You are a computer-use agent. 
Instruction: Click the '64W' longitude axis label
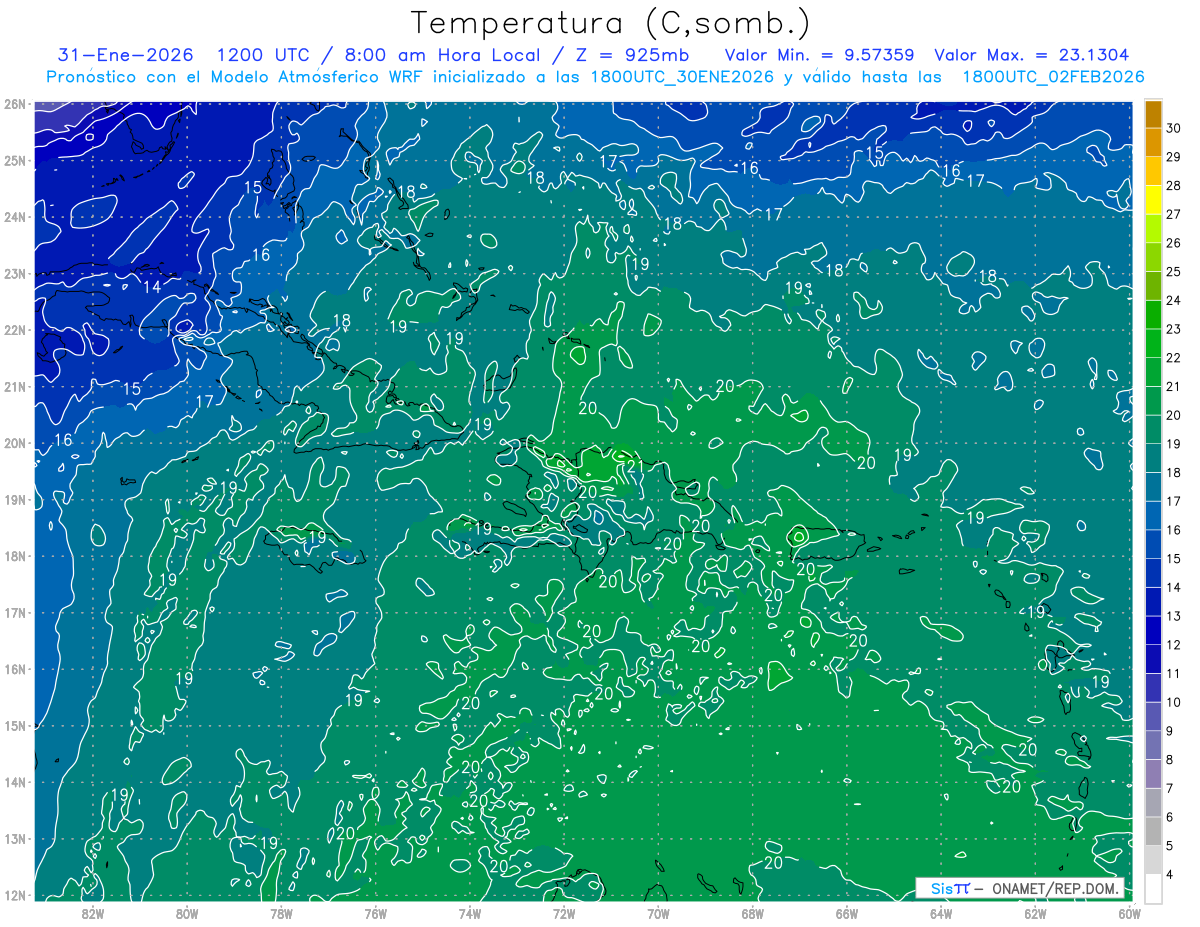point(941,913)
